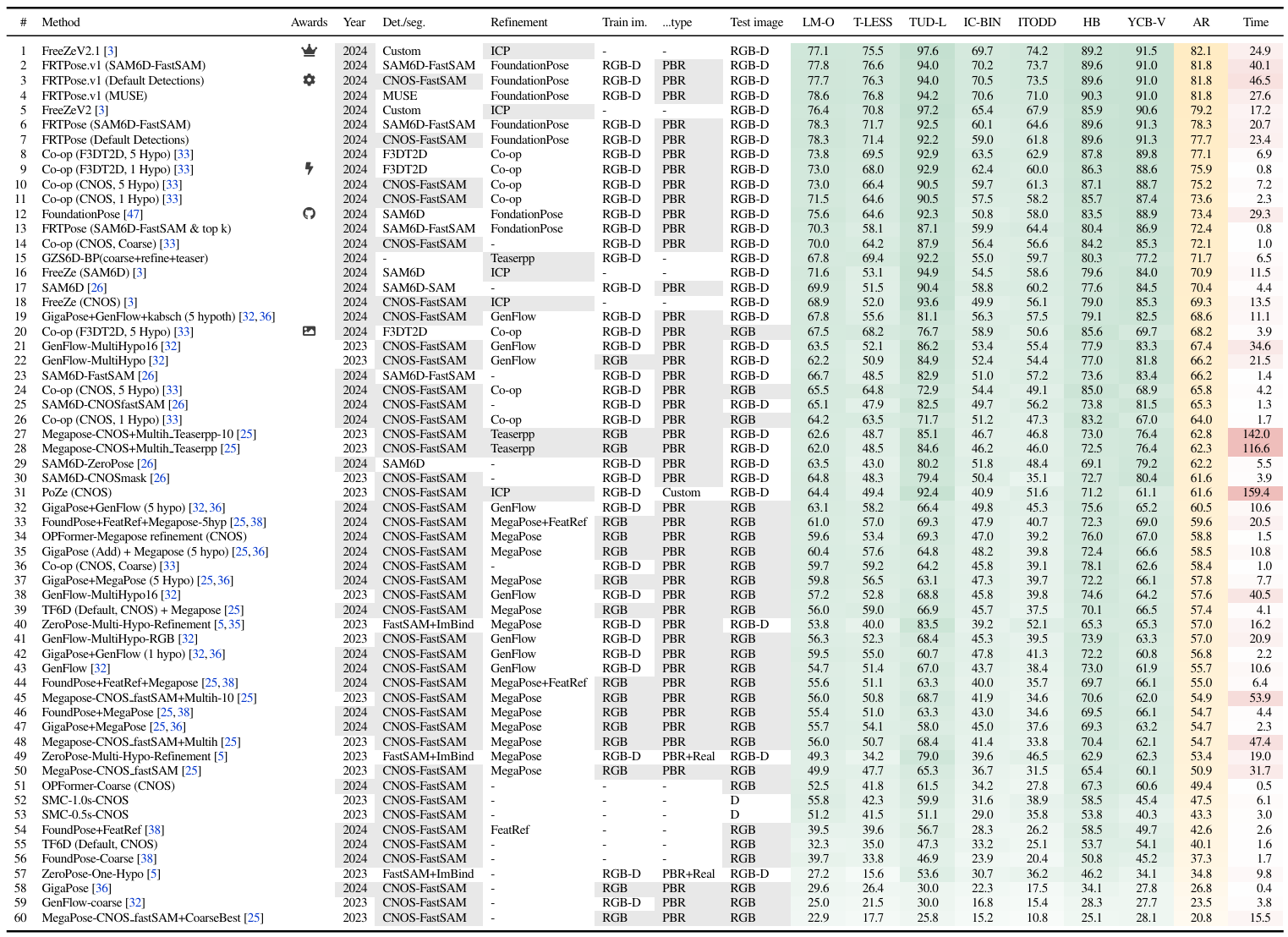Click the OPFormer-Coarse (CNOS) method name
Screen dimensions: 1288x937
pyautogui.click(x=108, y=786)
